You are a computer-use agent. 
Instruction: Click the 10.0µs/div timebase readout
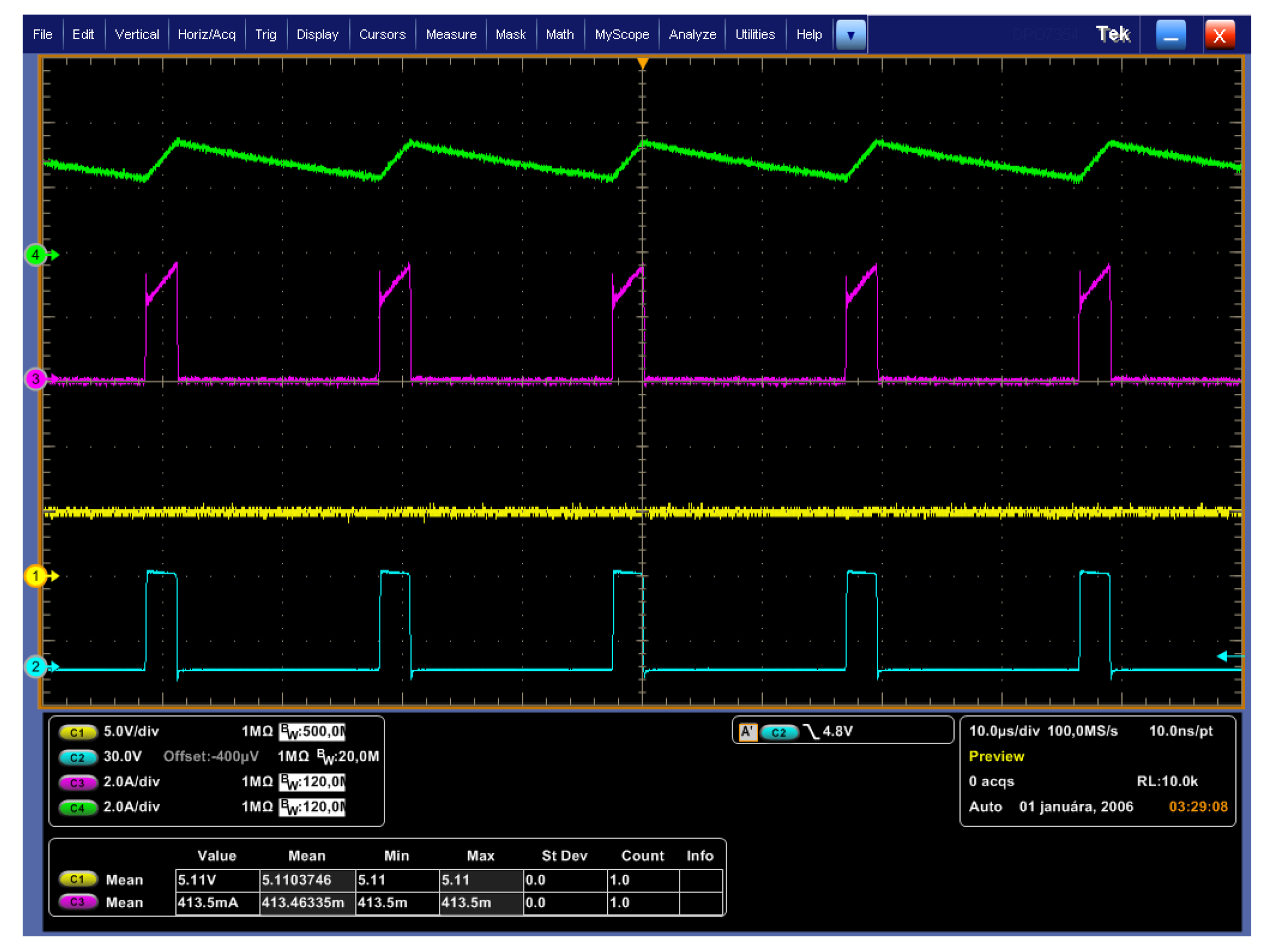pyautogui.click(x=1004, y=731)
